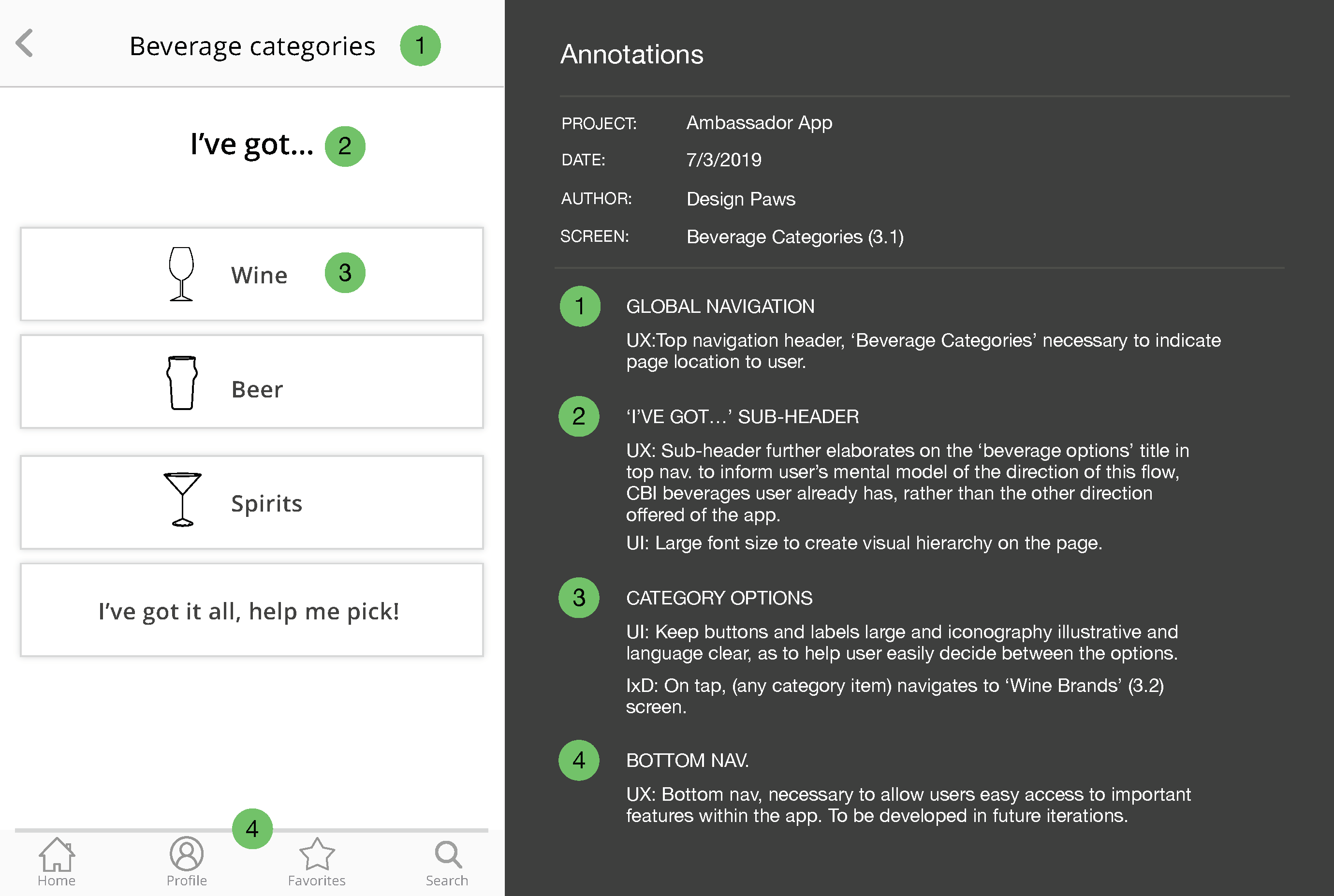The image size is (1334, 896).
Task: Click the 'GLOBAL NAVIGATION' annotation title
Action: [720, 306]
